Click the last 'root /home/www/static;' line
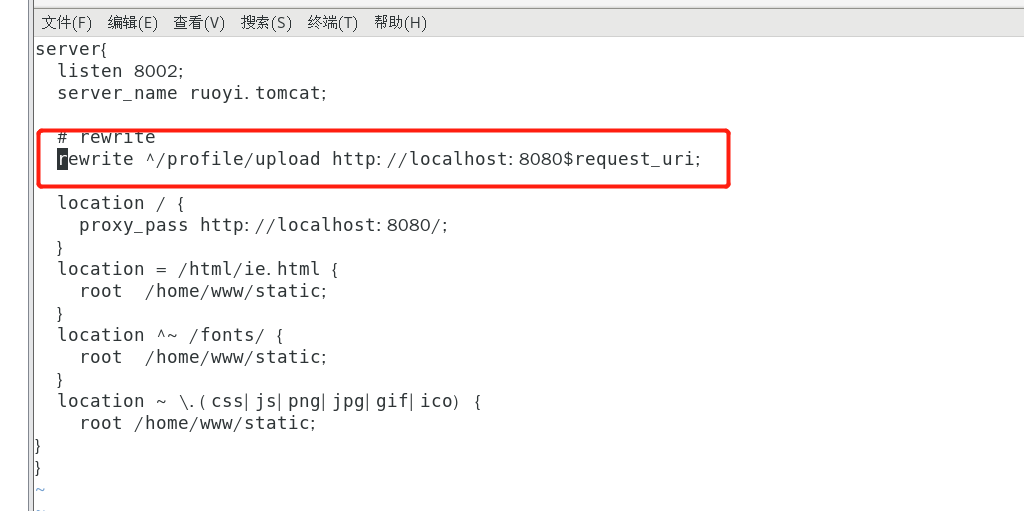 pos(198,423)
